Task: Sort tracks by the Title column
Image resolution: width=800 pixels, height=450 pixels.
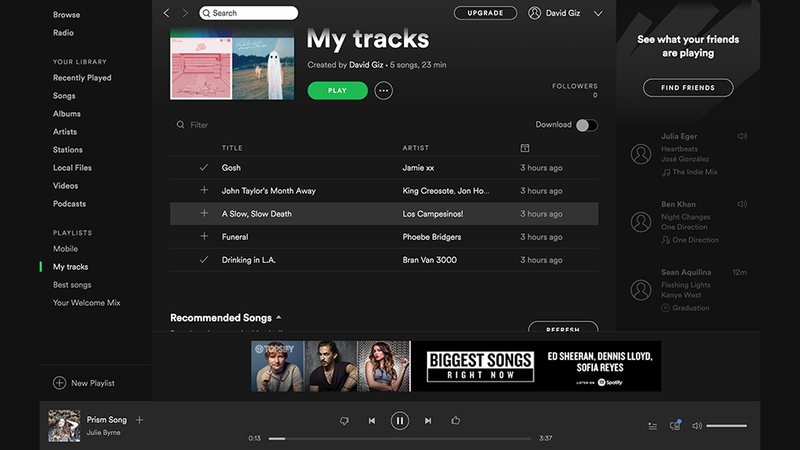Action: 232,148
